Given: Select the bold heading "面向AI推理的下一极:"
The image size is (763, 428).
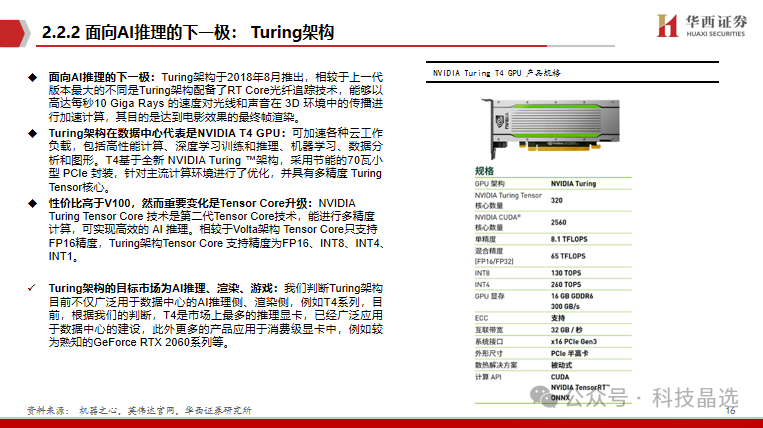Looking at the screenshot, I should (x=102, y=77).
